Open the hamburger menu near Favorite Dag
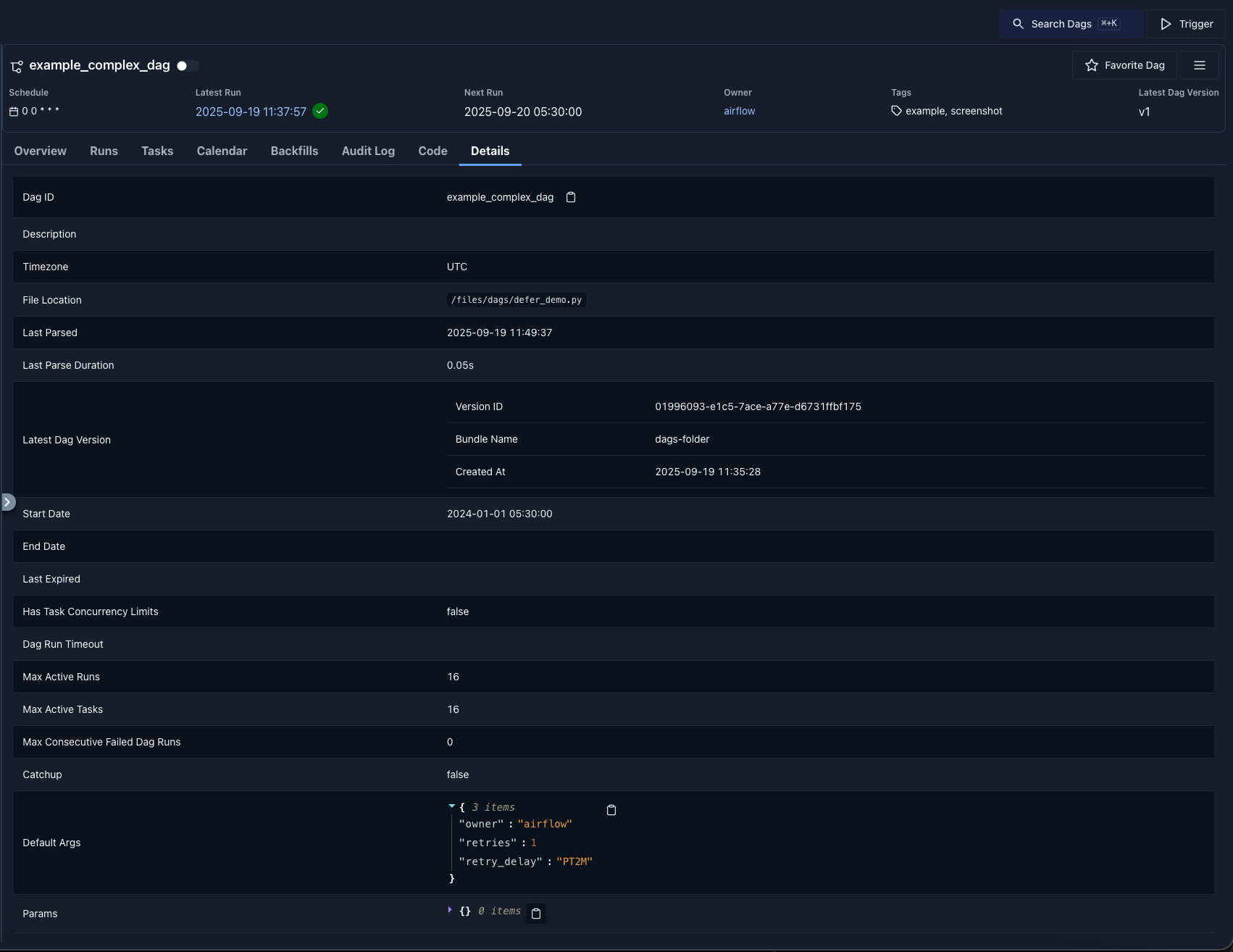The image size is (1233, 952). click(1199, 64)
